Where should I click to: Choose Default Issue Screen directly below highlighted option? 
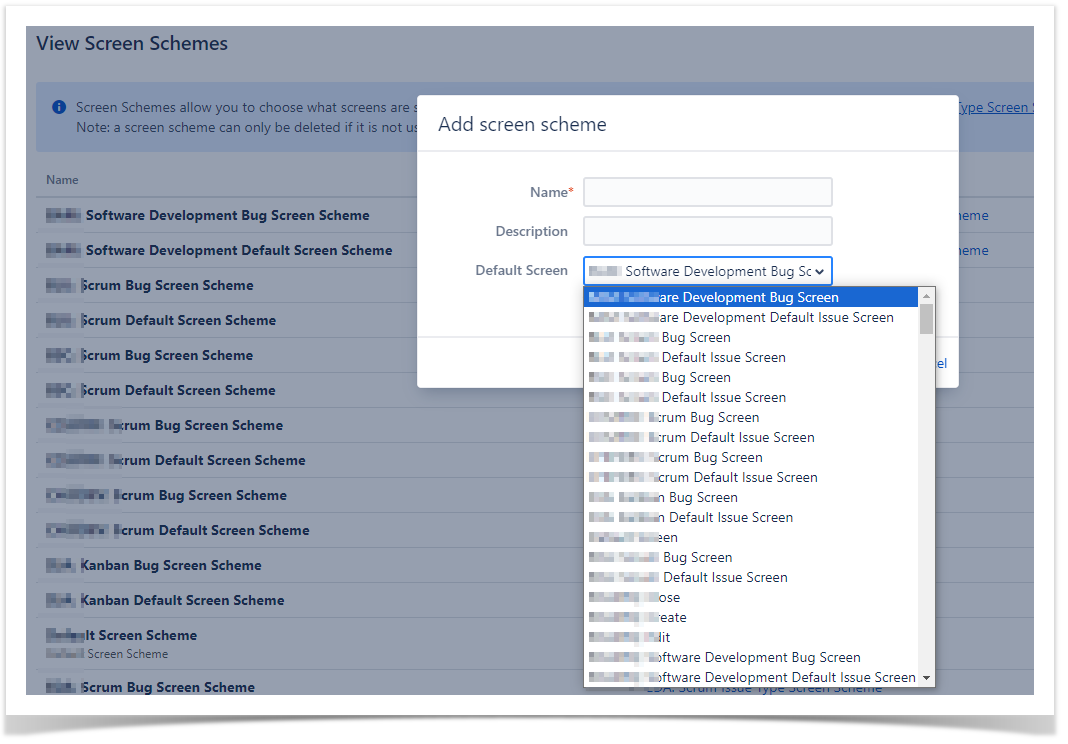pos(750,317)
